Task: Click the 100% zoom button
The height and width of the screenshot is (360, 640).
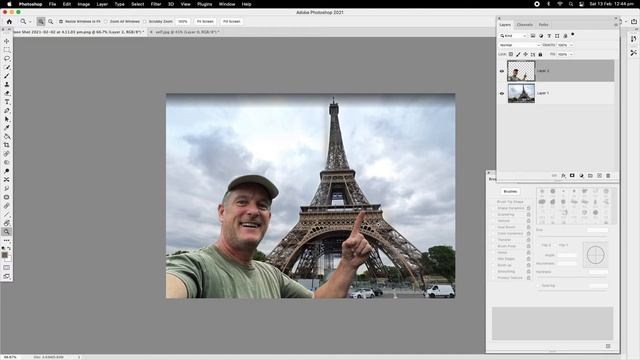Action: click(x=183, y=21)
